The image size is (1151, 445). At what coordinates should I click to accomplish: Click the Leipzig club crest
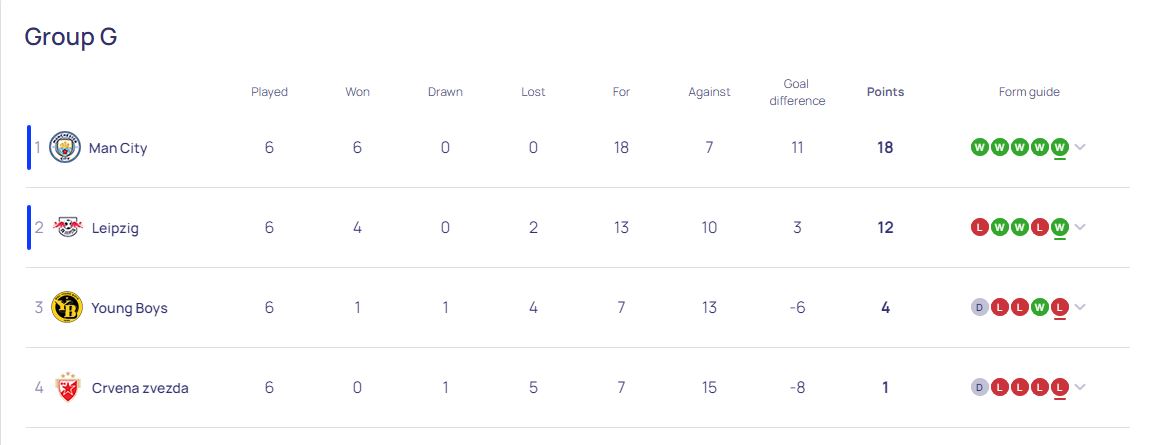coord(68,228)
